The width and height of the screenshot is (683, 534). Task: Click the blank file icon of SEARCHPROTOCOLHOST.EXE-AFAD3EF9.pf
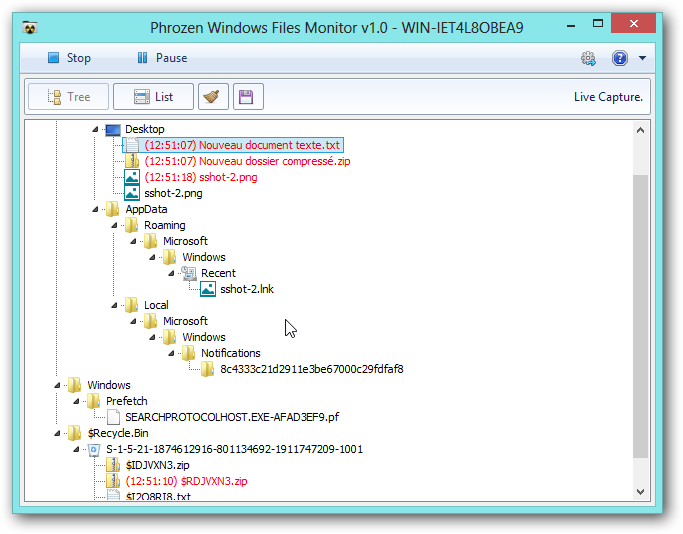[x=113, y=417]
